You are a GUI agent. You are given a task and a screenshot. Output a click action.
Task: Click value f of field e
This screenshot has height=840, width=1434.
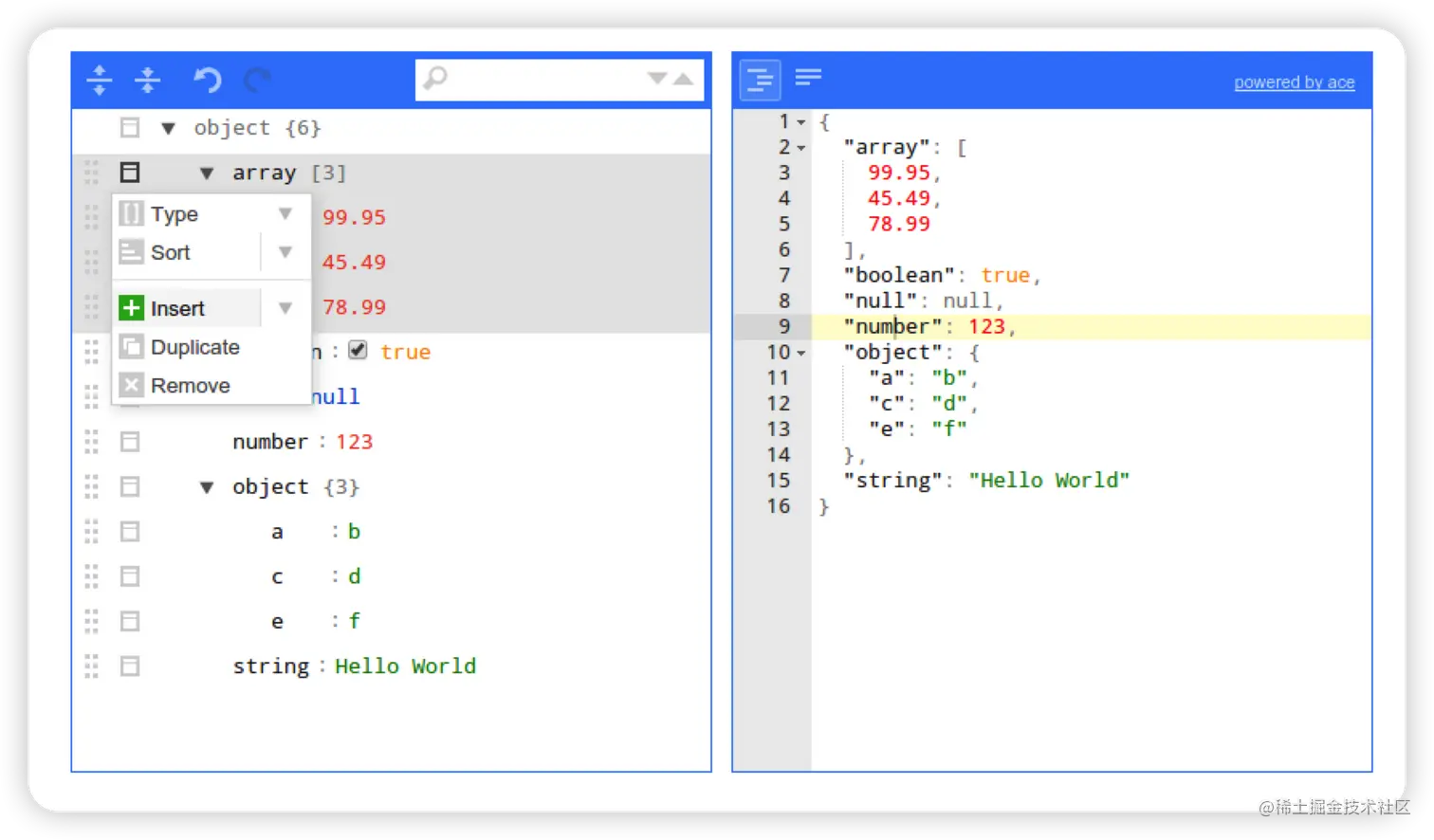(x=354, y=621)
